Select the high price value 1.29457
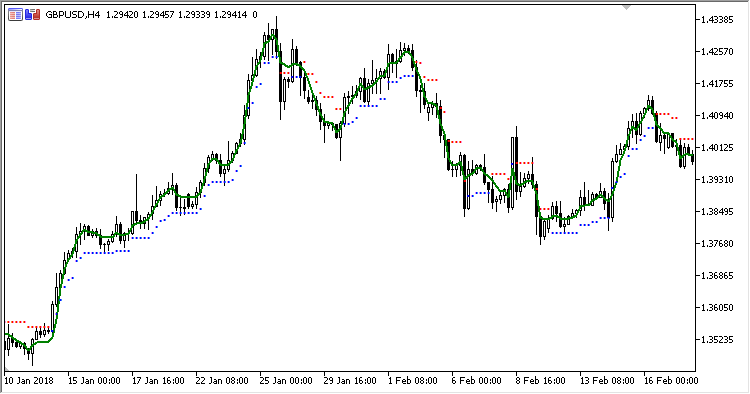This screenshot has height=394, width=750. [158, 15]
